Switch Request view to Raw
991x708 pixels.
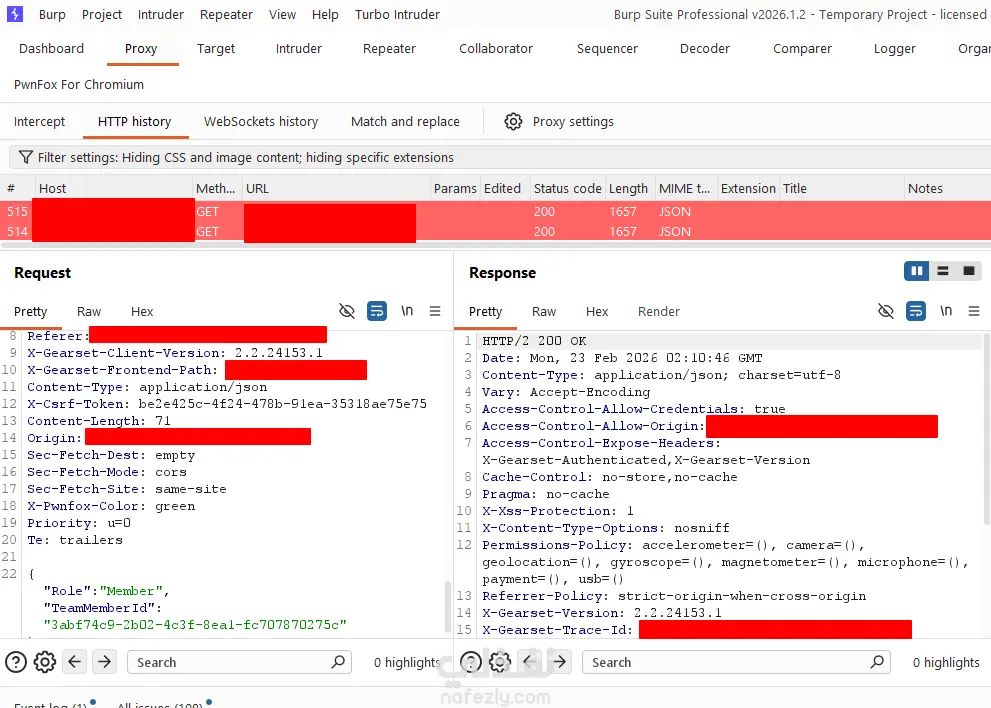[x=89, y=312]
